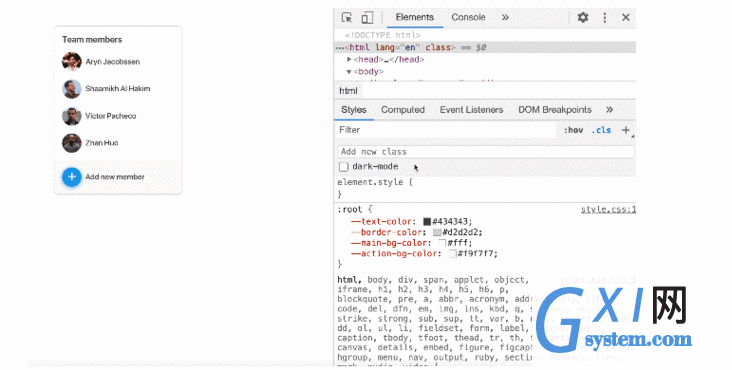This screenshot has width=732, height=370.
Task: Open the --action-bg-color swatch
Action: (x=453, y=254)
